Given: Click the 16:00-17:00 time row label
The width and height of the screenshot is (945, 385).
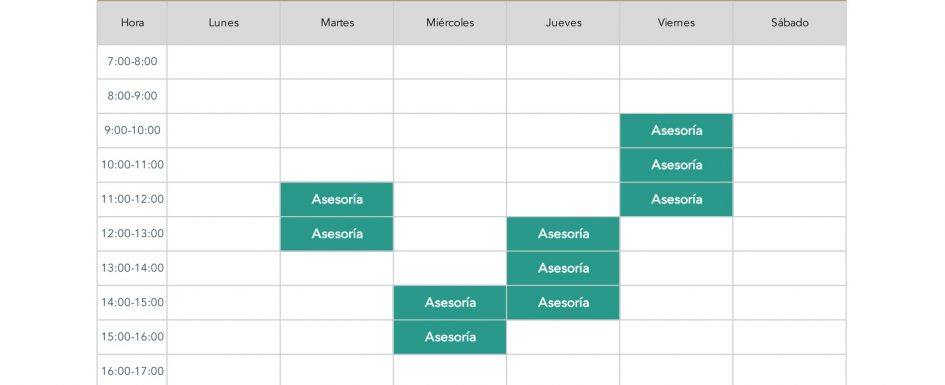Looking at the screenshot, I should (132, 370).
